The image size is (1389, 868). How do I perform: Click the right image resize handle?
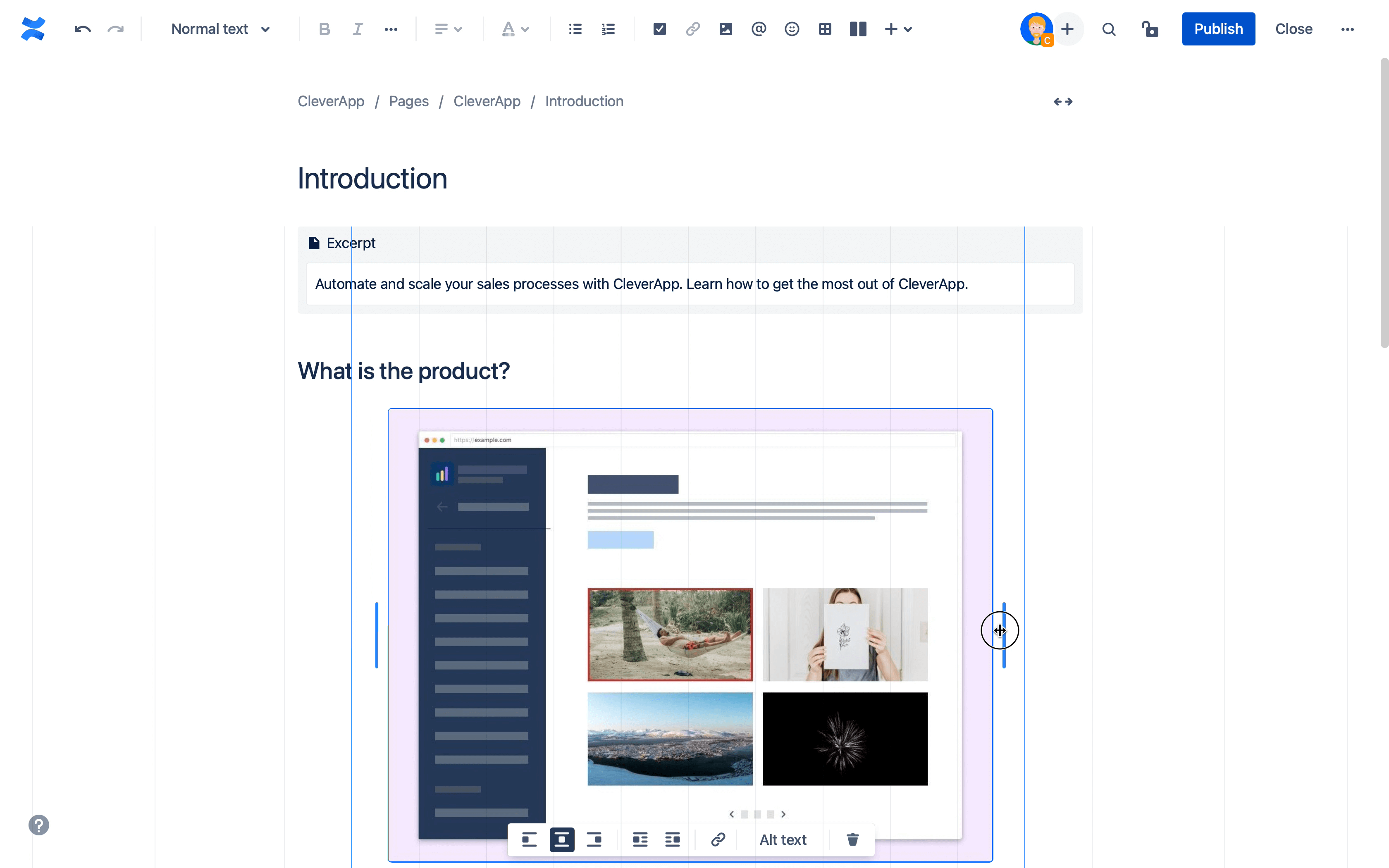pyautogui.click(x=1004, y=634)
